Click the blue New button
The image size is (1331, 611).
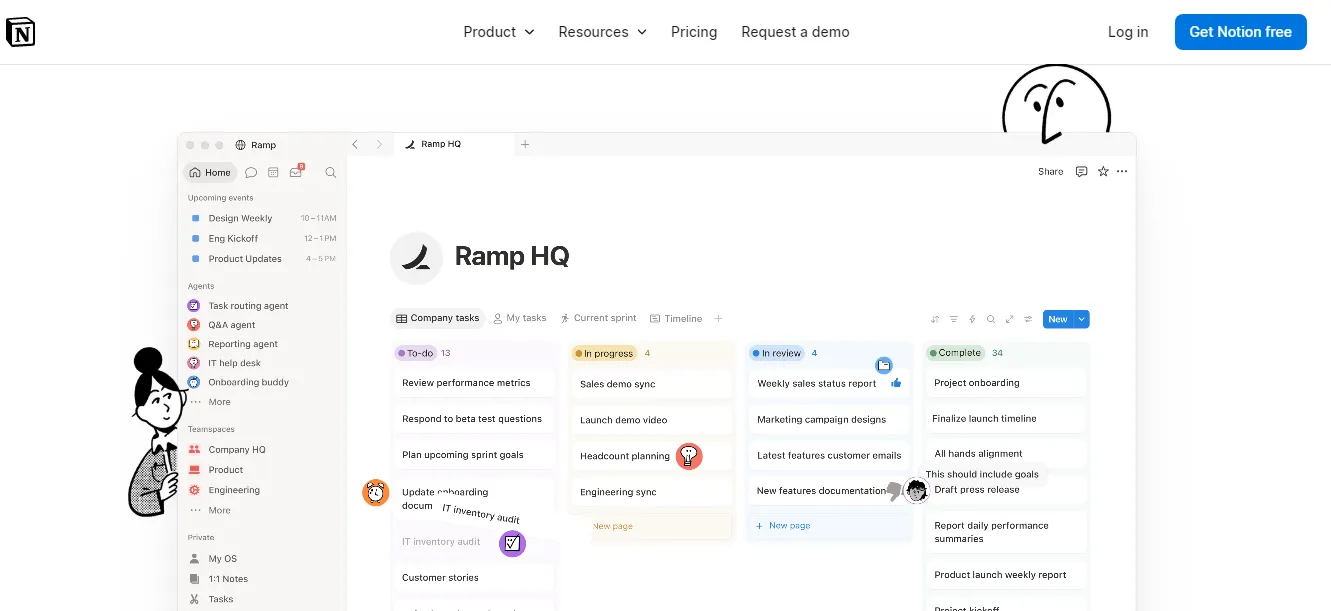pos(1058,319)
